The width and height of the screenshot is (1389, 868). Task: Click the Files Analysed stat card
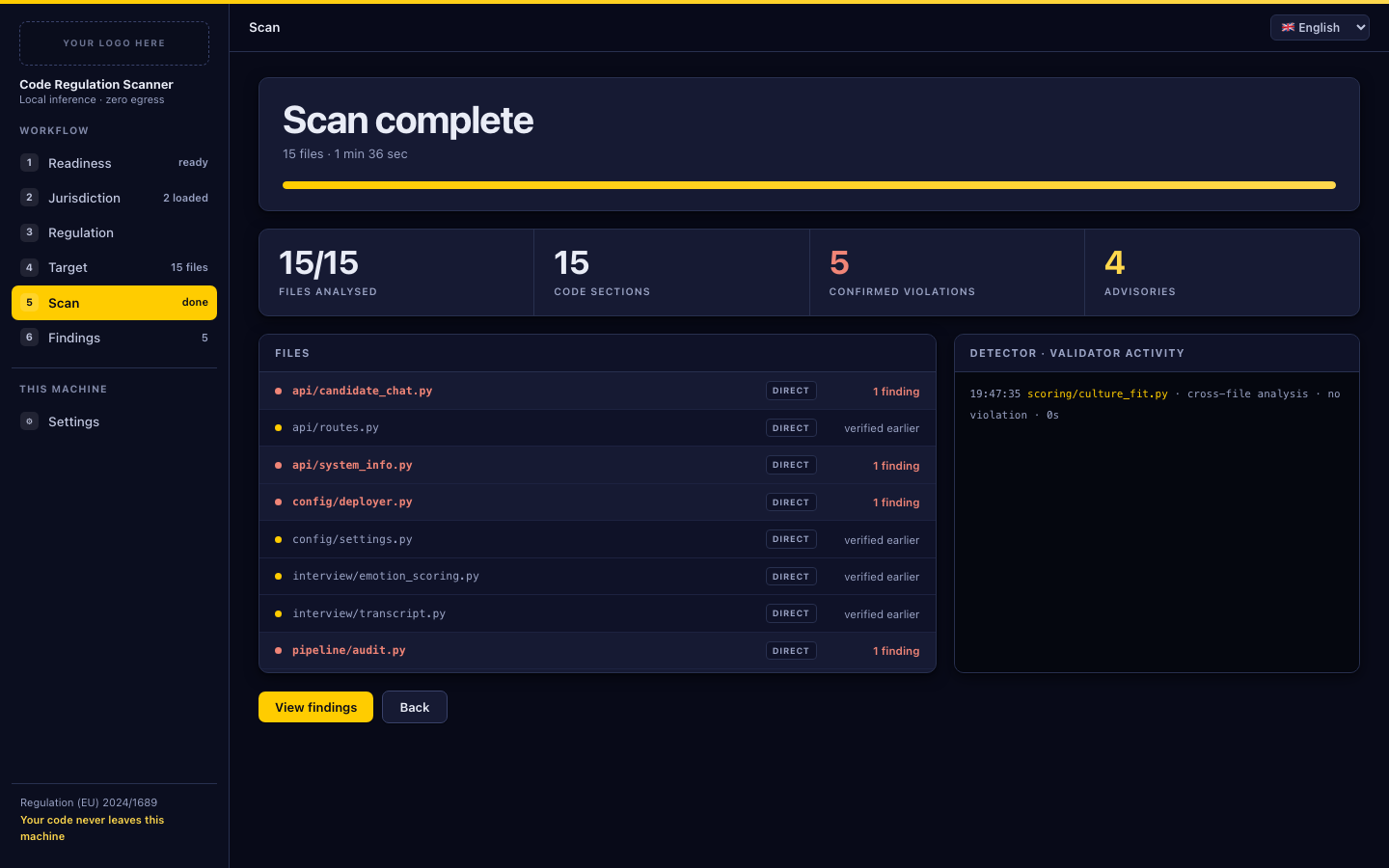coord(396,272)
